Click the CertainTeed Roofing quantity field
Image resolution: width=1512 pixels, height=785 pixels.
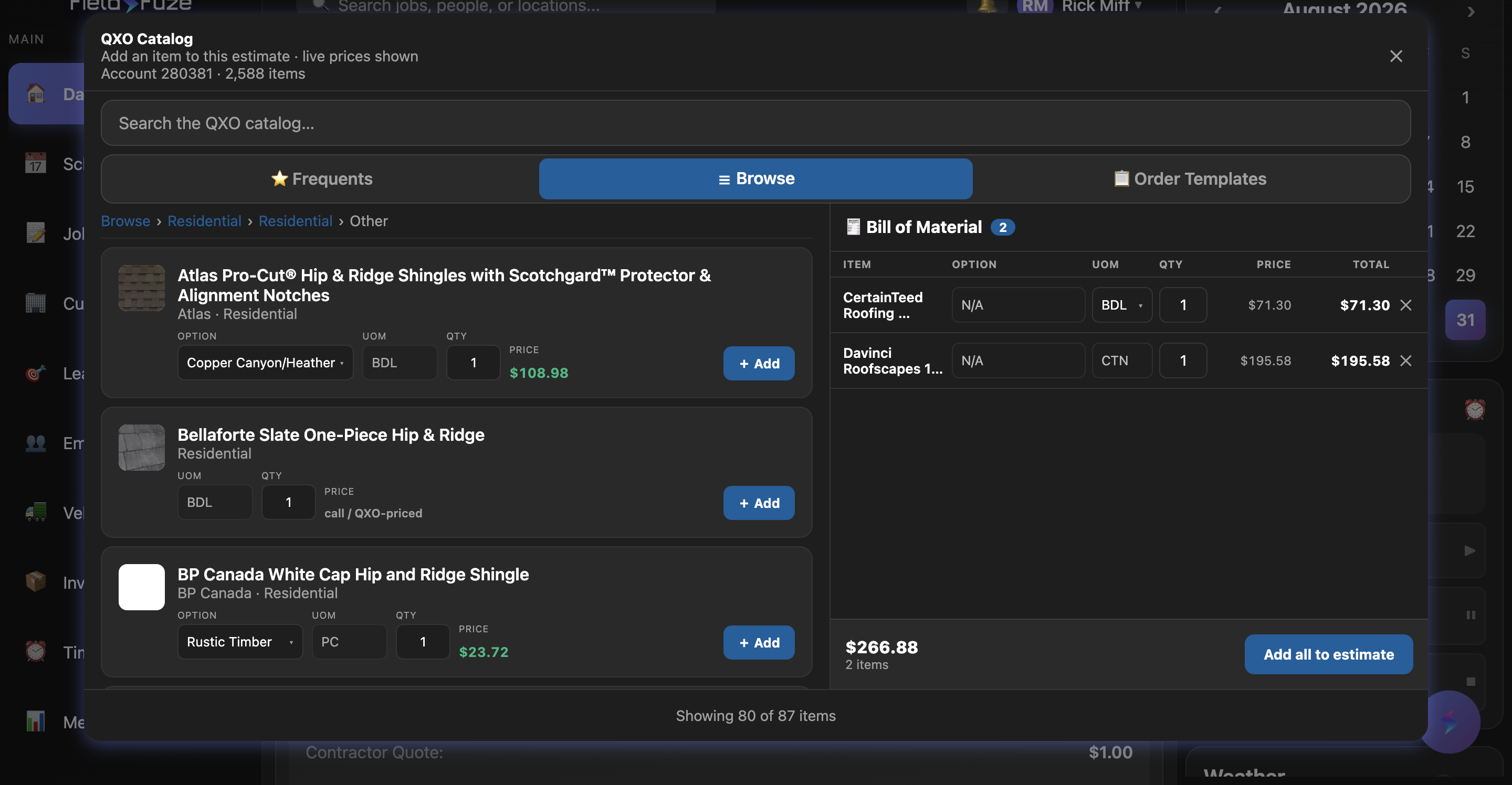pos(1183,305)
